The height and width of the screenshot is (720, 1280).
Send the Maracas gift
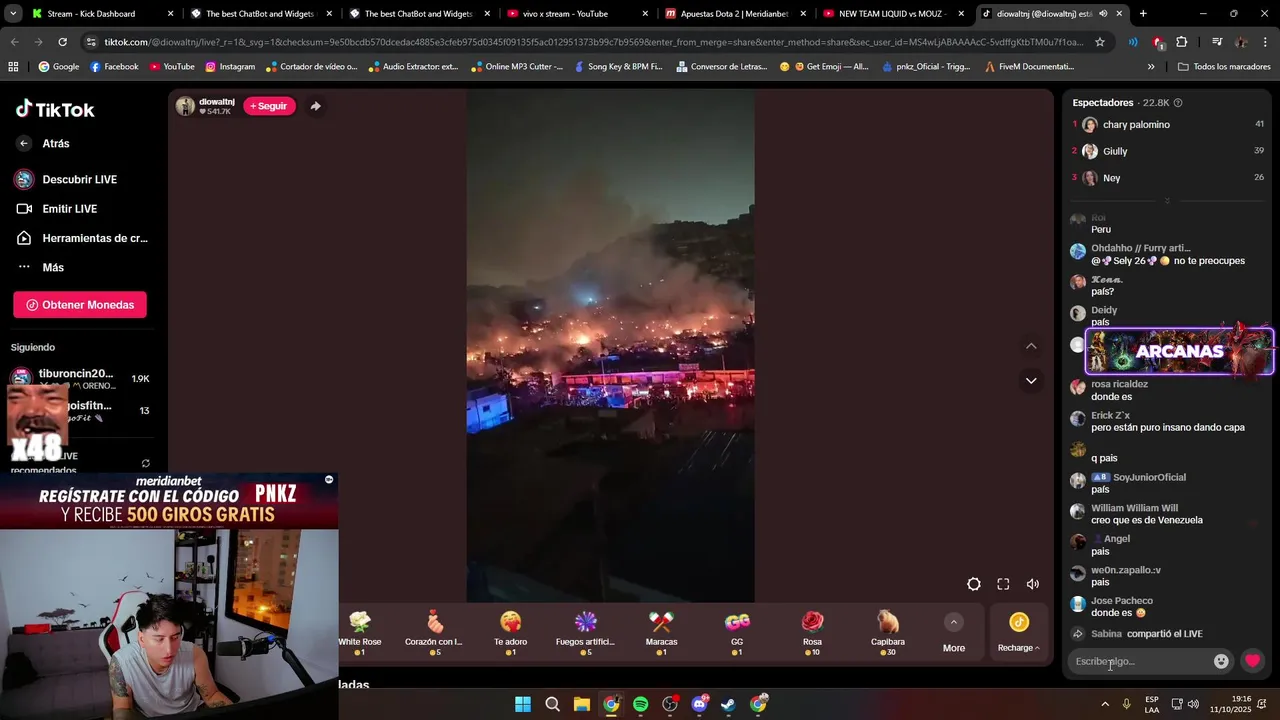[x=661, y=633]
